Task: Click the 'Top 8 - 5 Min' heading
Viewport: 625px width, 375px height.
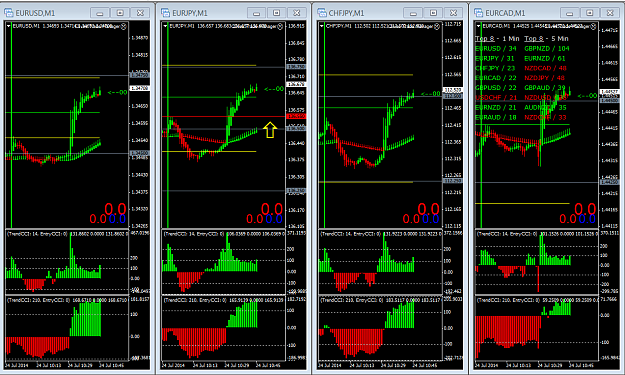Action: [546, 39]
